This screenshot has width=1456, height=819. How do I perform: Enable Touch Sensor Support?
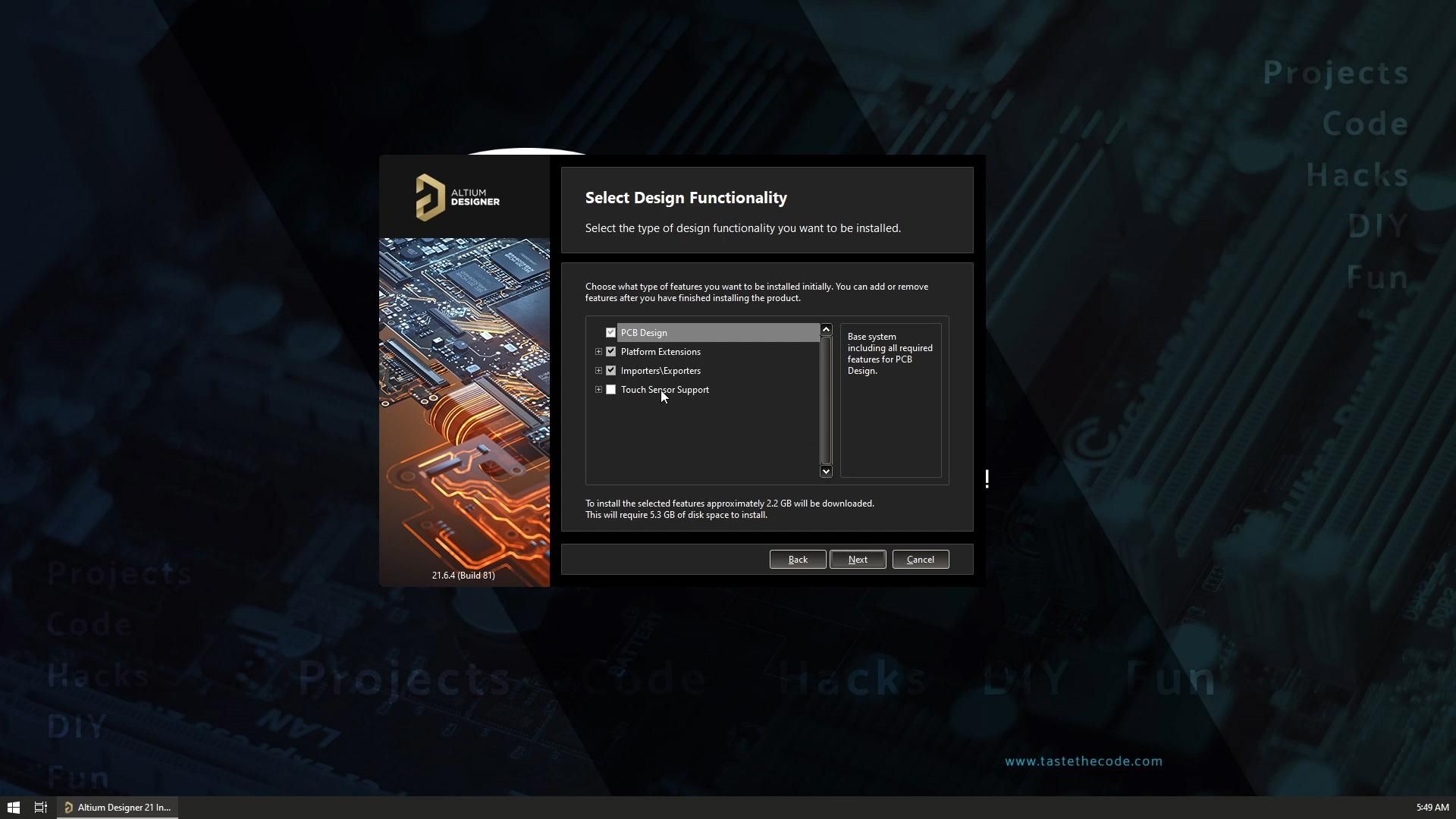[611, 389]
